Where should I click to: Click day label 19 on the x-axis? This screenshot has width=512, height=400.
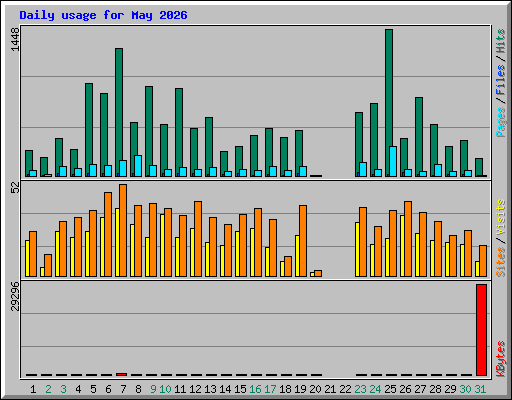(300, 389)
